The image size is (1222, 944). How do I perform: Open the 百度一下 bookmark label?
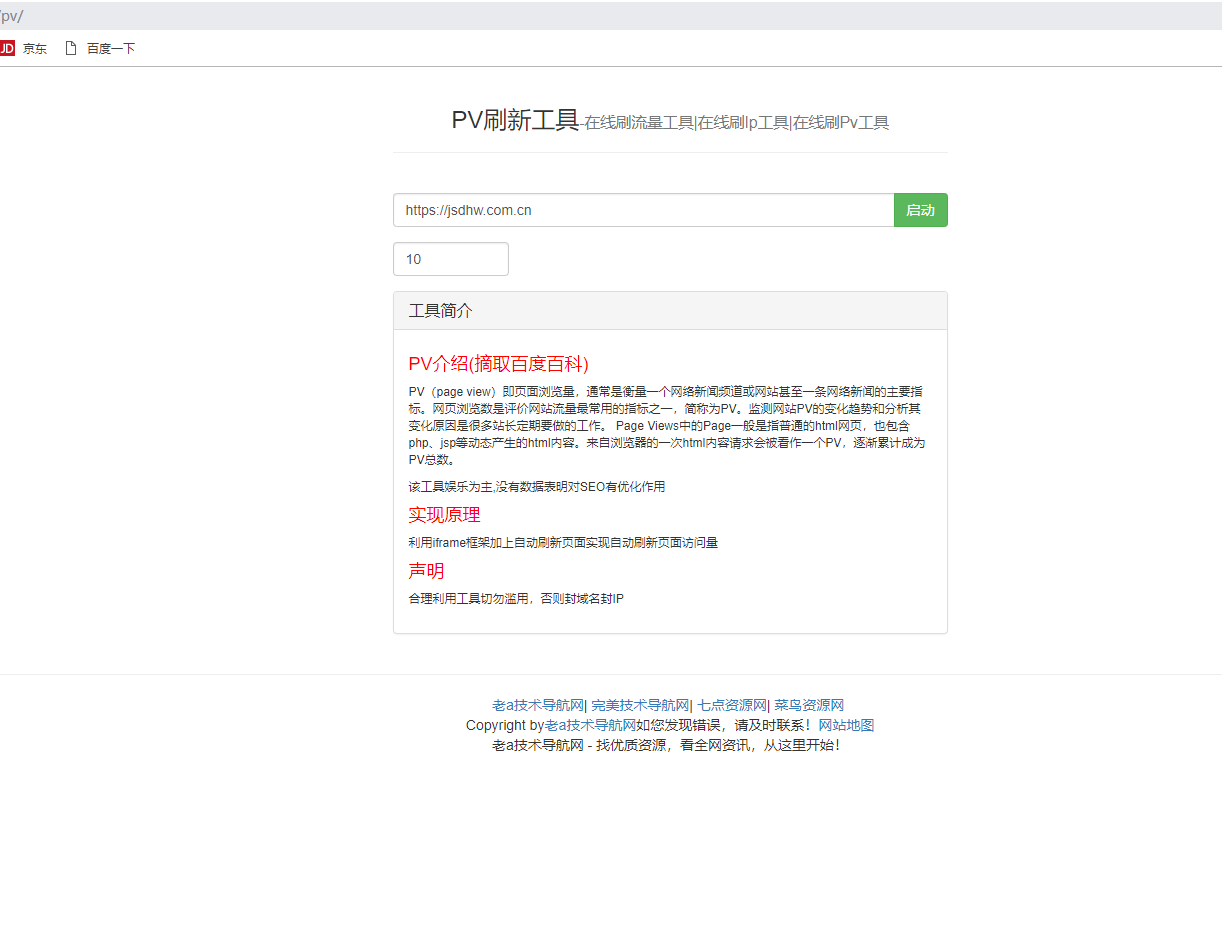110,48
